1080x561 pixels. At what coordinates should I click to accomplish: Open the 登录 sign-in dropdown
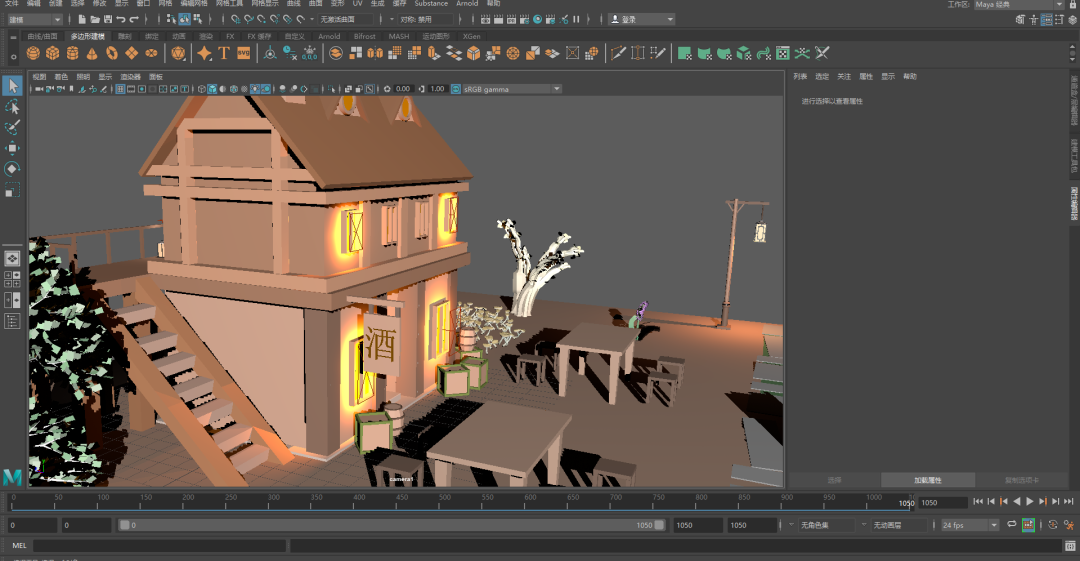click(x=643, y=19)
